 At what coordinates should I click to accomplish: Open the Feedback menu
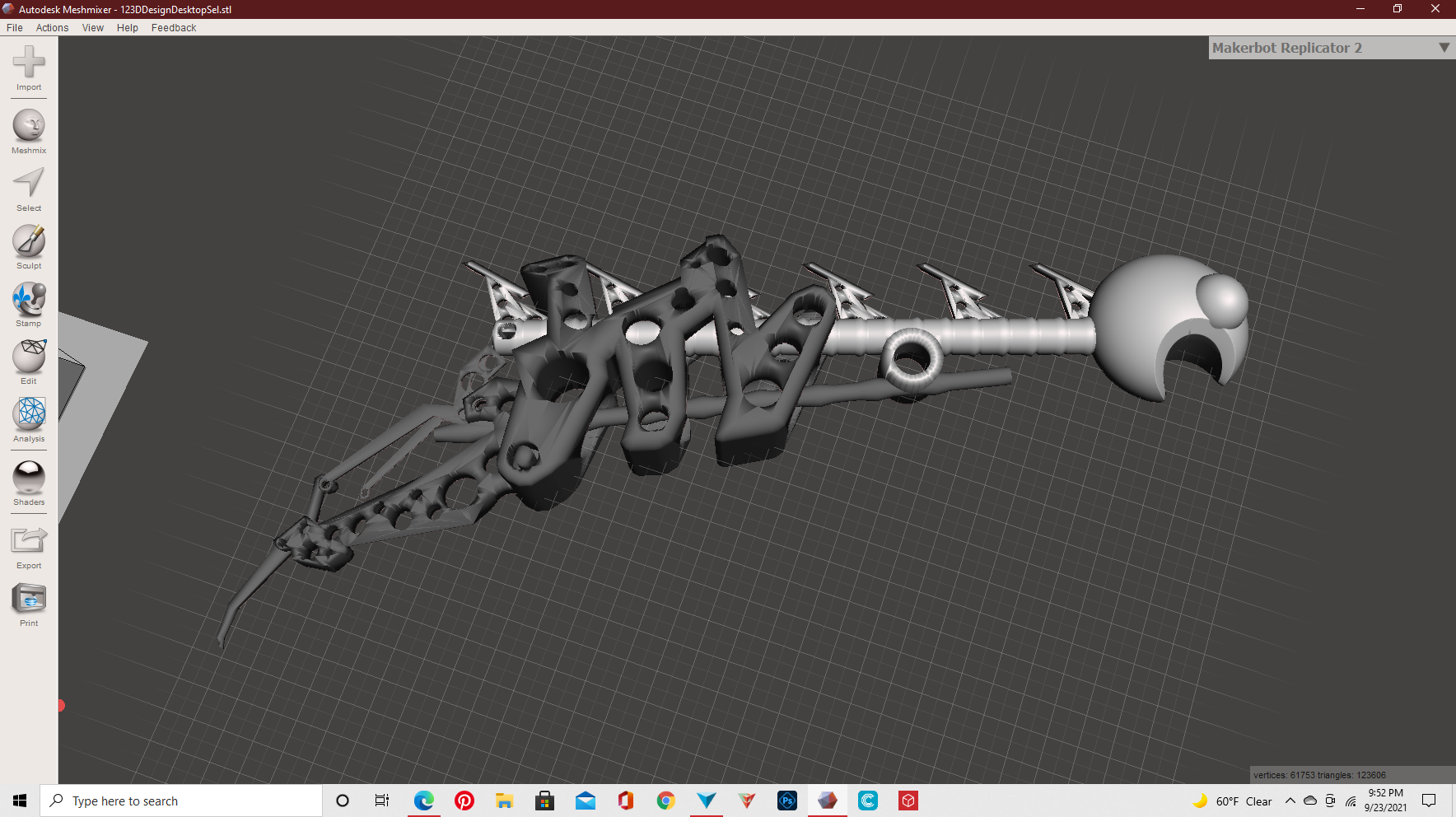[x=174, y=27]
